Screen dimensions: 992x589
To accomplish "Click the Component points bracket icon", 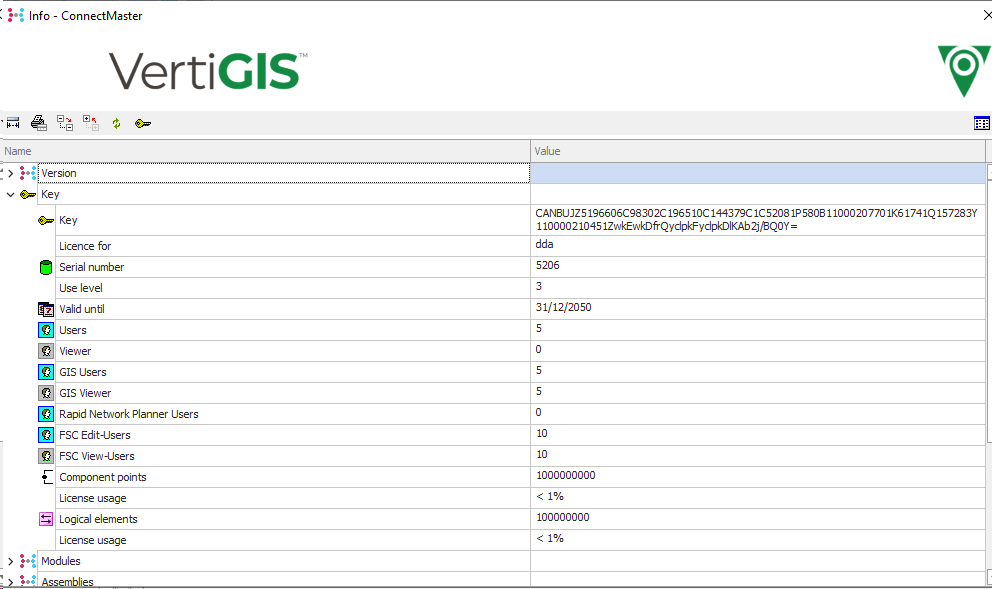I will click(x=47, y=477).
